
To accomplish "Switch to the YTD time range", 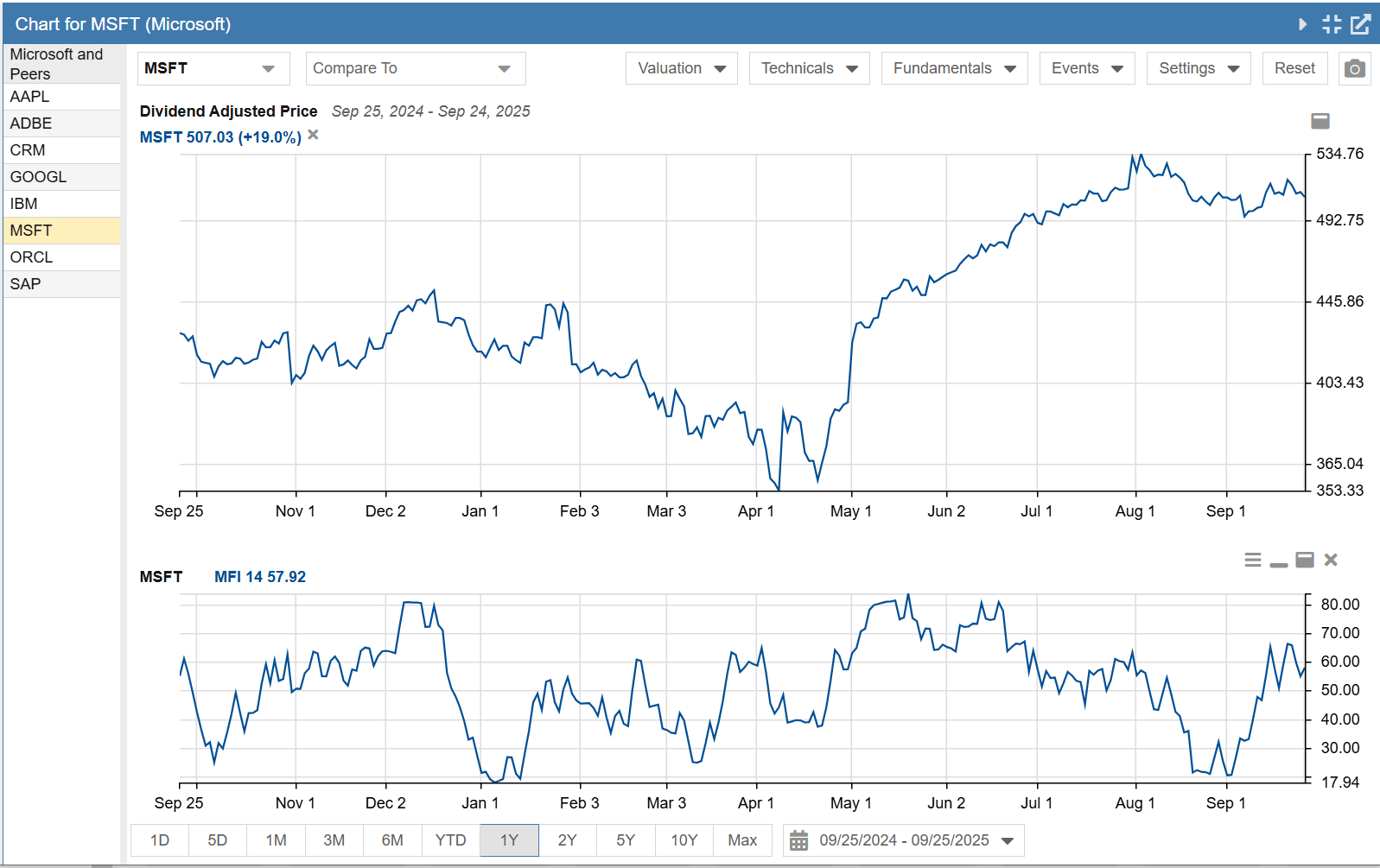I will 450,840.
